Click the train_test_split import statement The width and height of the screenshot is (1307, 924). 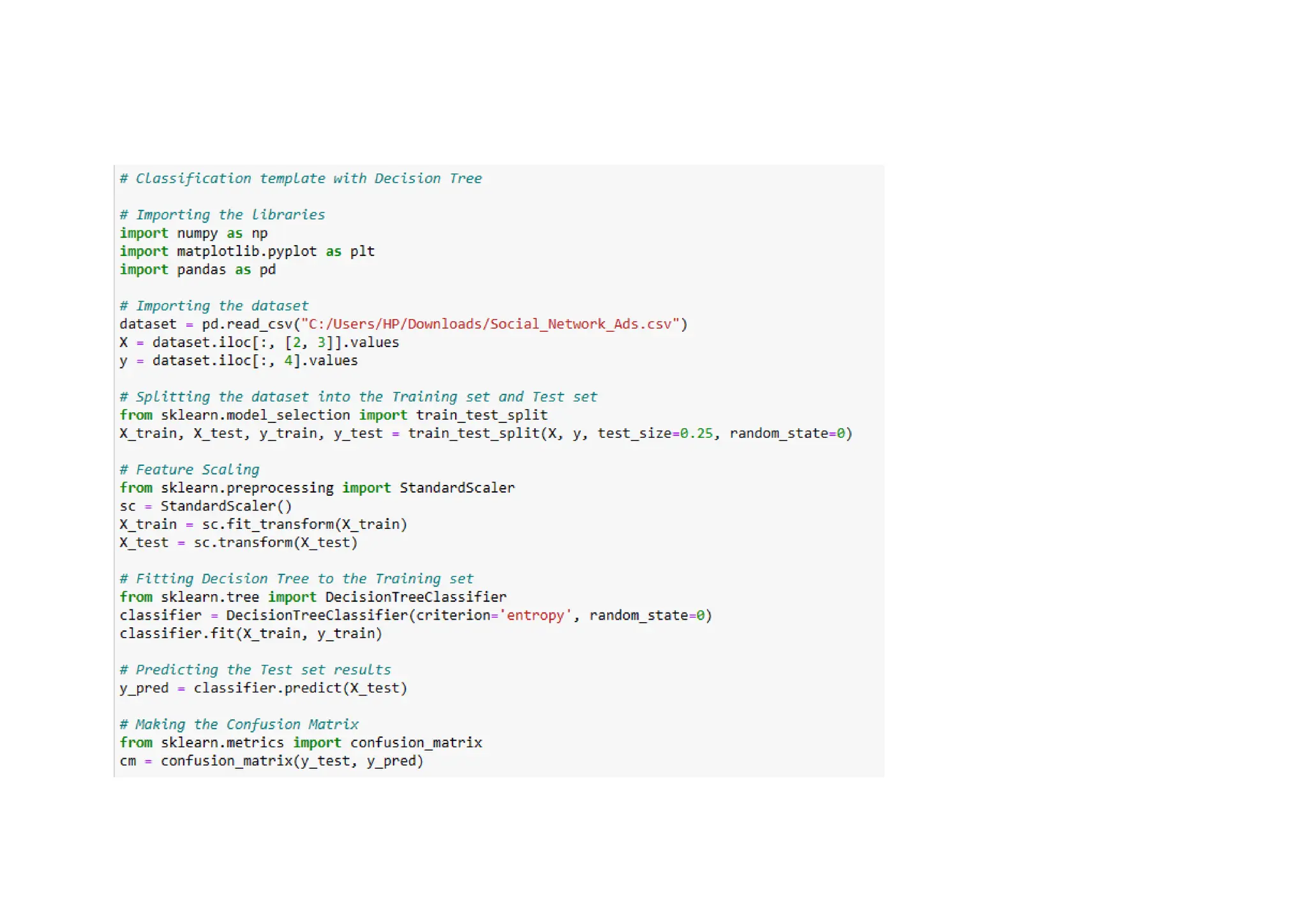333,415
